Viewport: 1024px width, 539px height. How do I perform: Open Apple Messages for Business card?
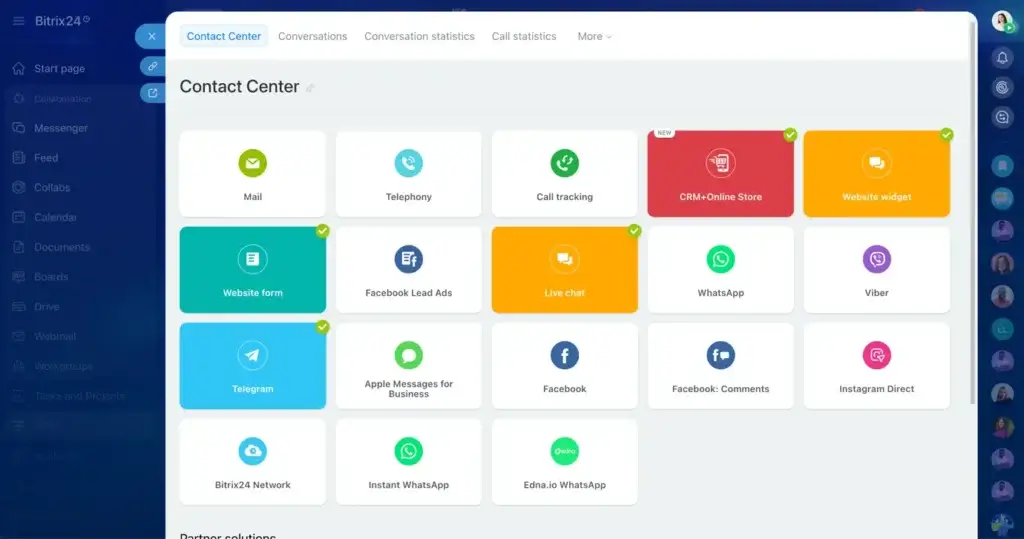(x=408, y=366)
